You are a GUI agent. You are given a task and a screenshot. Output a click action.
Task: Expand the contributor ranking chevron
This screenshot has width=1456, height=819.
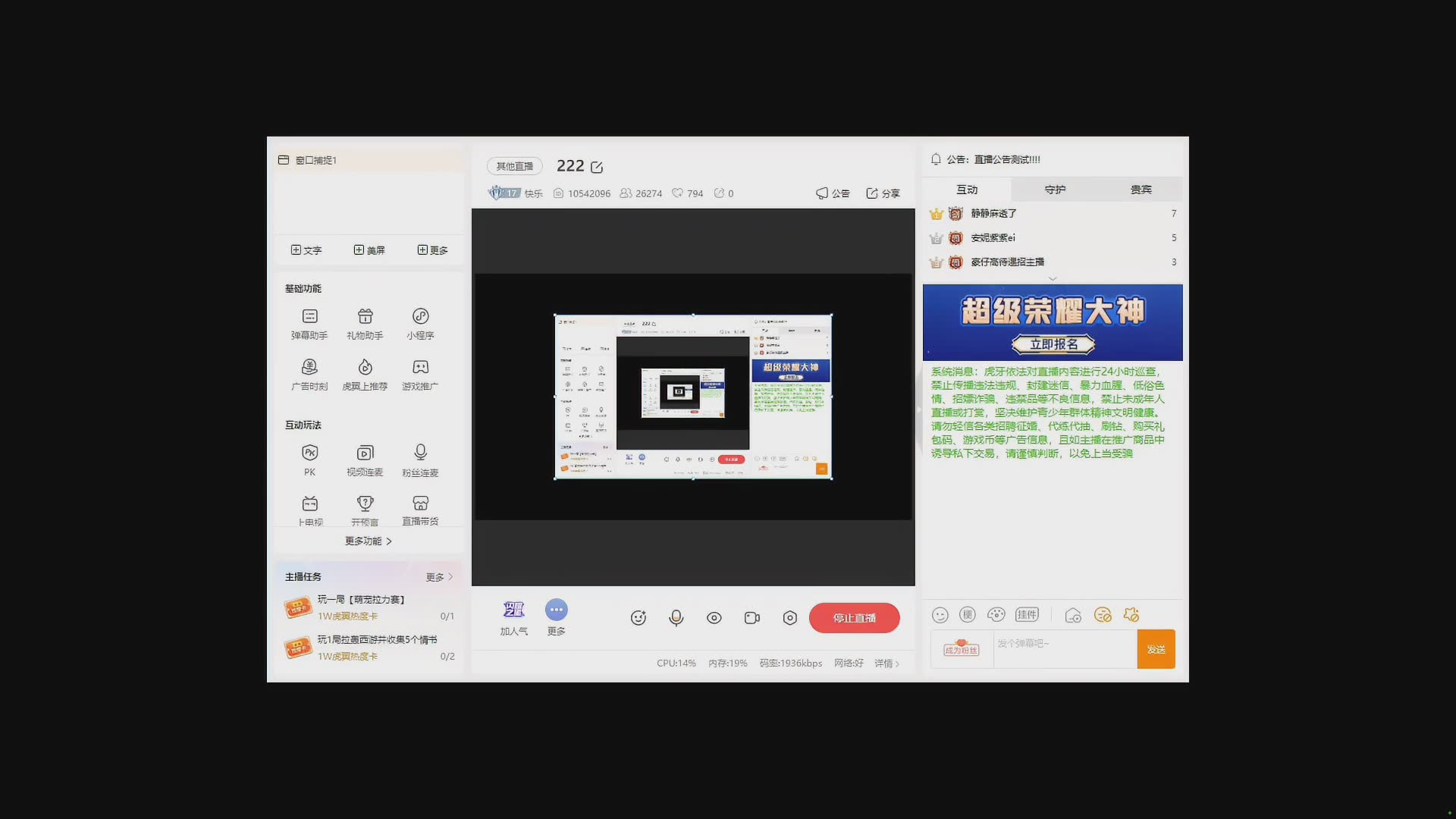(x=1053, y=279)
